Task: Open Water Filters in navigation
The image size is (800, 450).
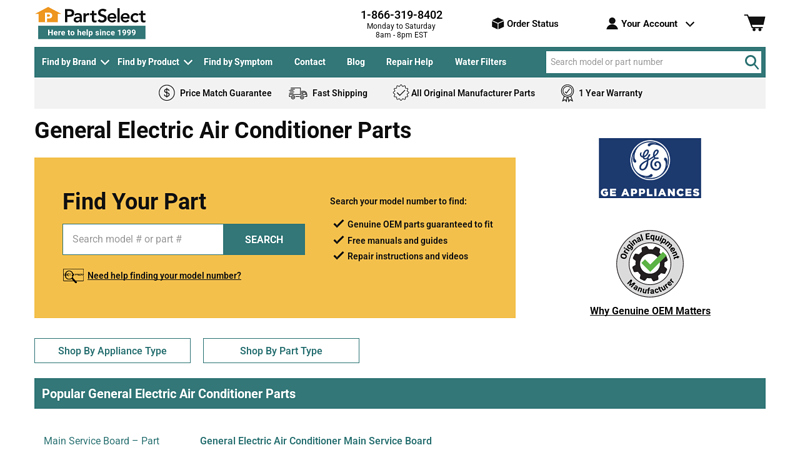Action: [x=481, y=62]
